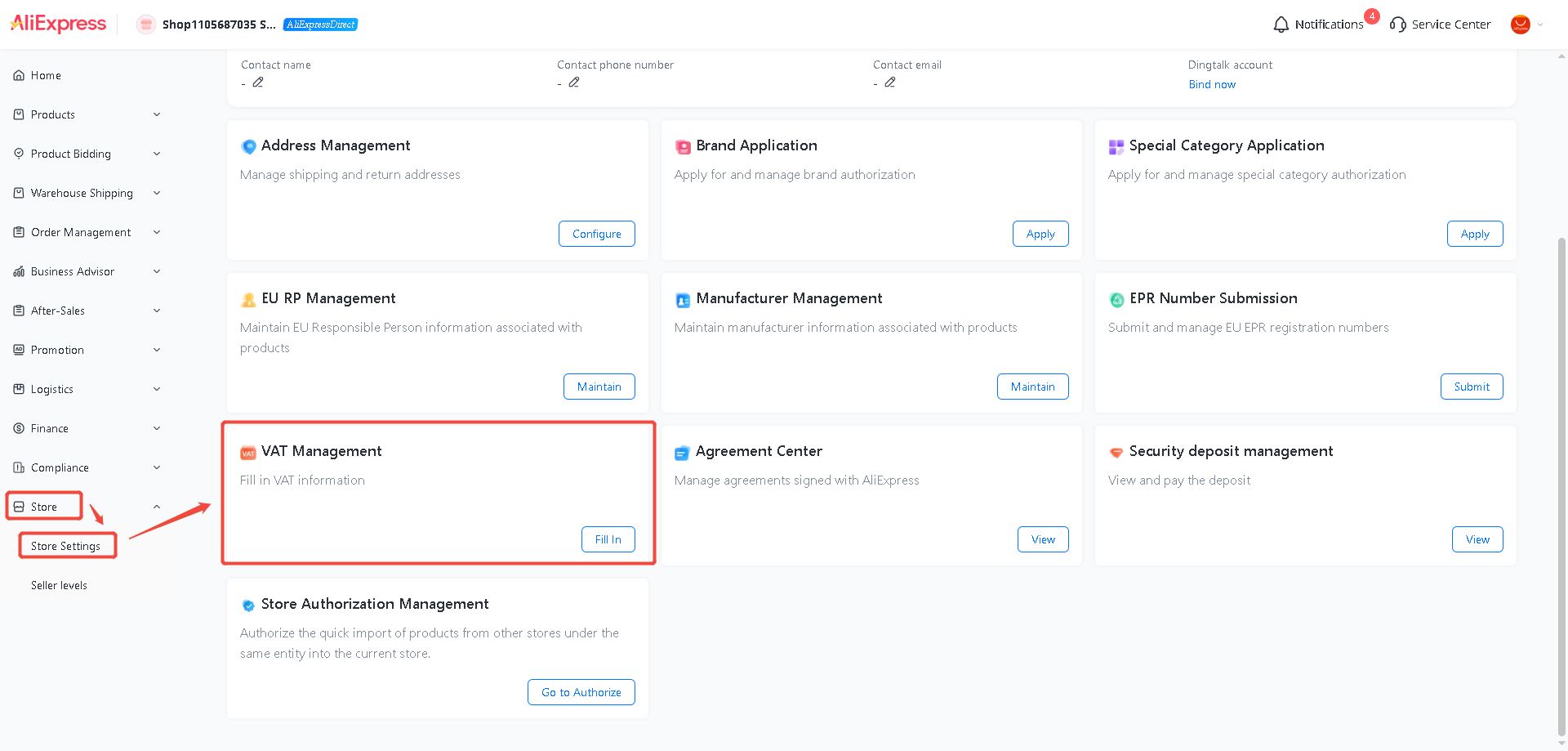Click the user avatar icon
Viewport: 1568px width, 751px height.
(1520, 25)
